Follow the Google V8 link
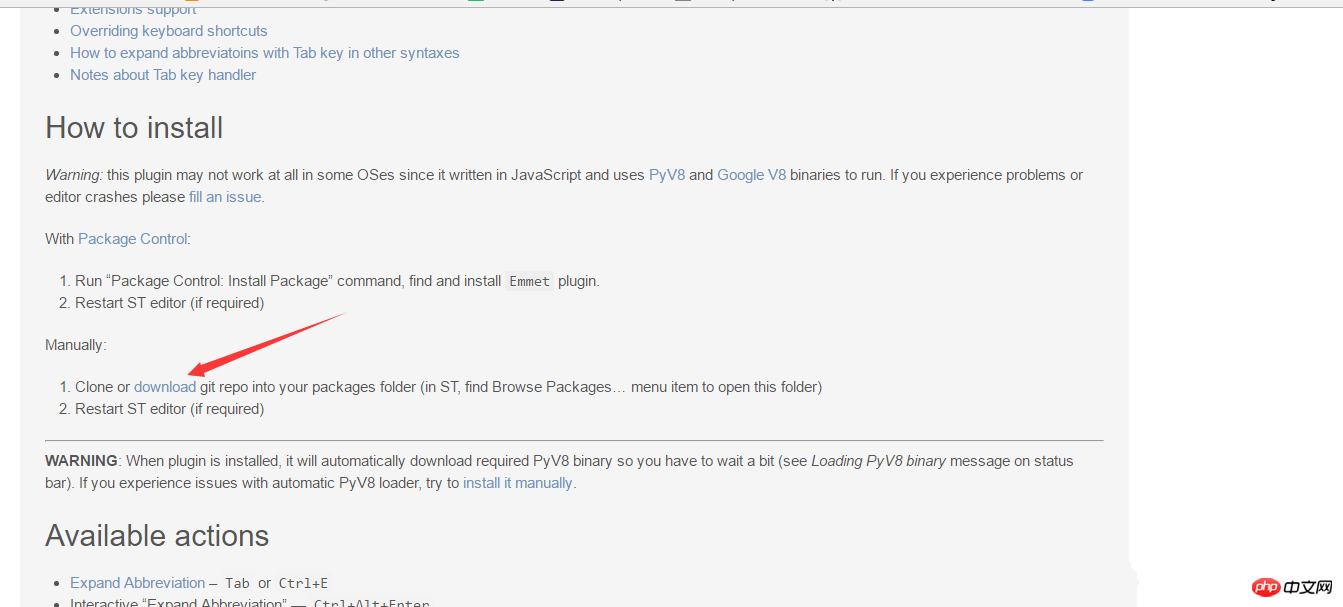 (751, 175)
